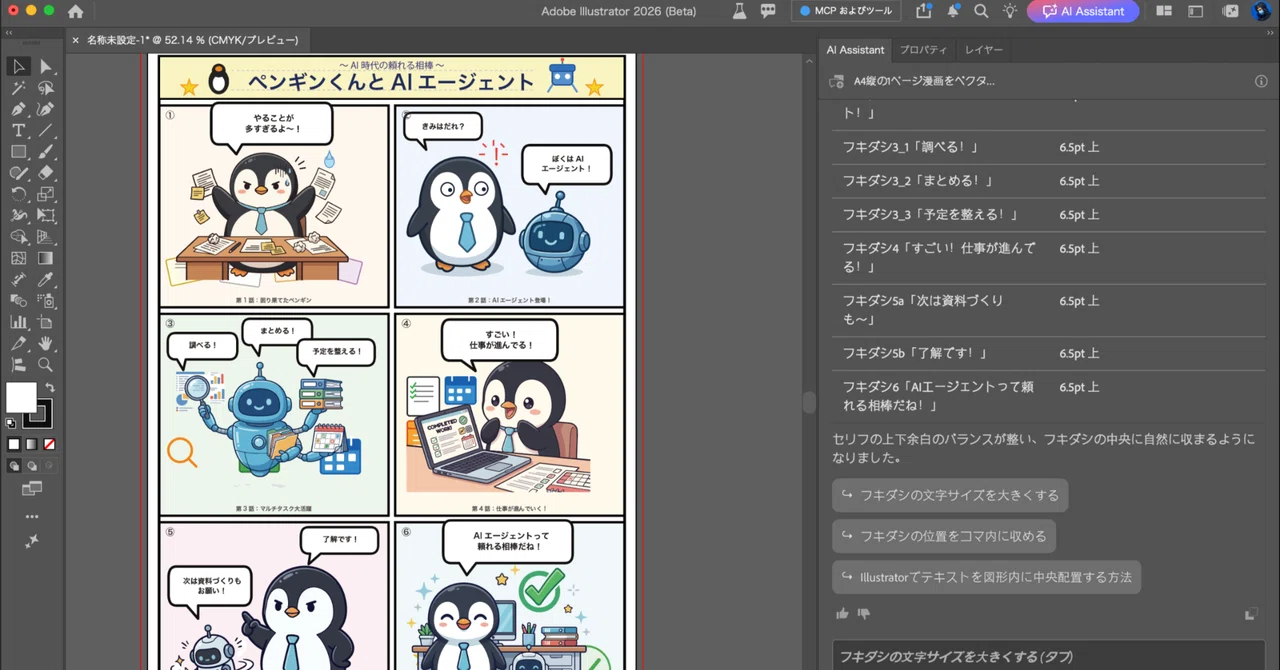Open the lightbulb learn icon
The width and height of the screenshot is (1280, 670).
[x=1010, y=11]
